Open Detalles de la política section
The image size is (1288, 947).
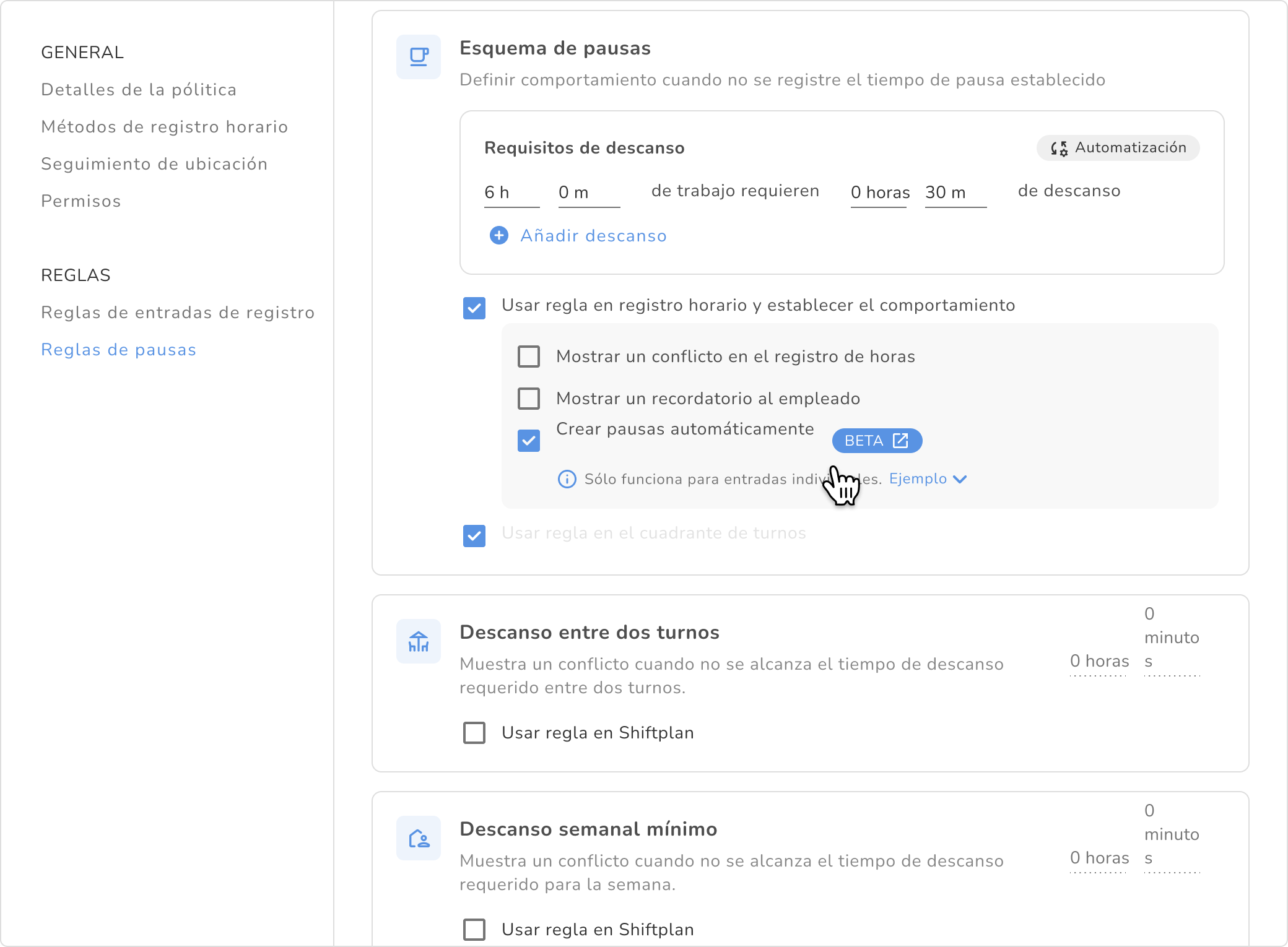(139, 90)
